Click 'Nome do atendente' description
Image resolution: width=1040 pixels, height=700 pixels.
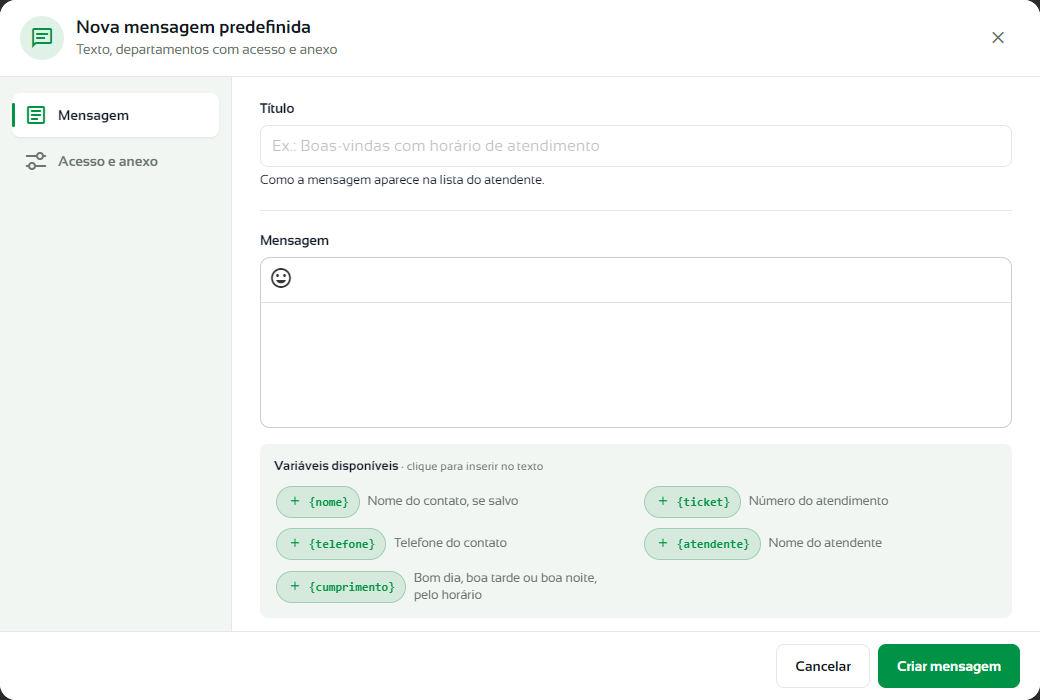click(824, 543)
